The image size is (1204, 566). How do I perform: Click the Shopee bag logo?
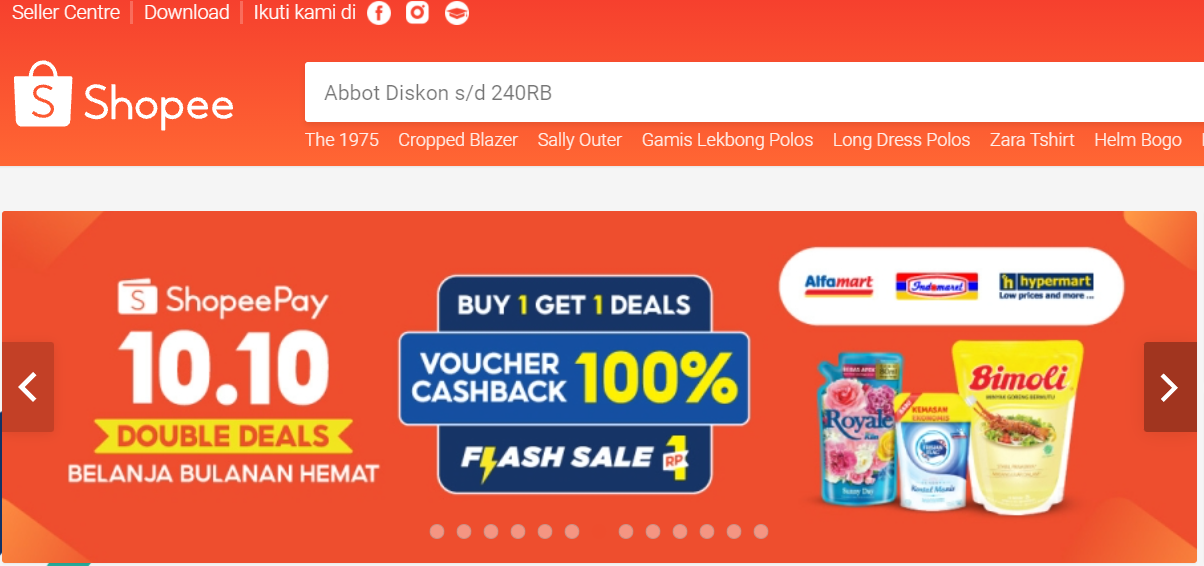click(x=43, y=95)
